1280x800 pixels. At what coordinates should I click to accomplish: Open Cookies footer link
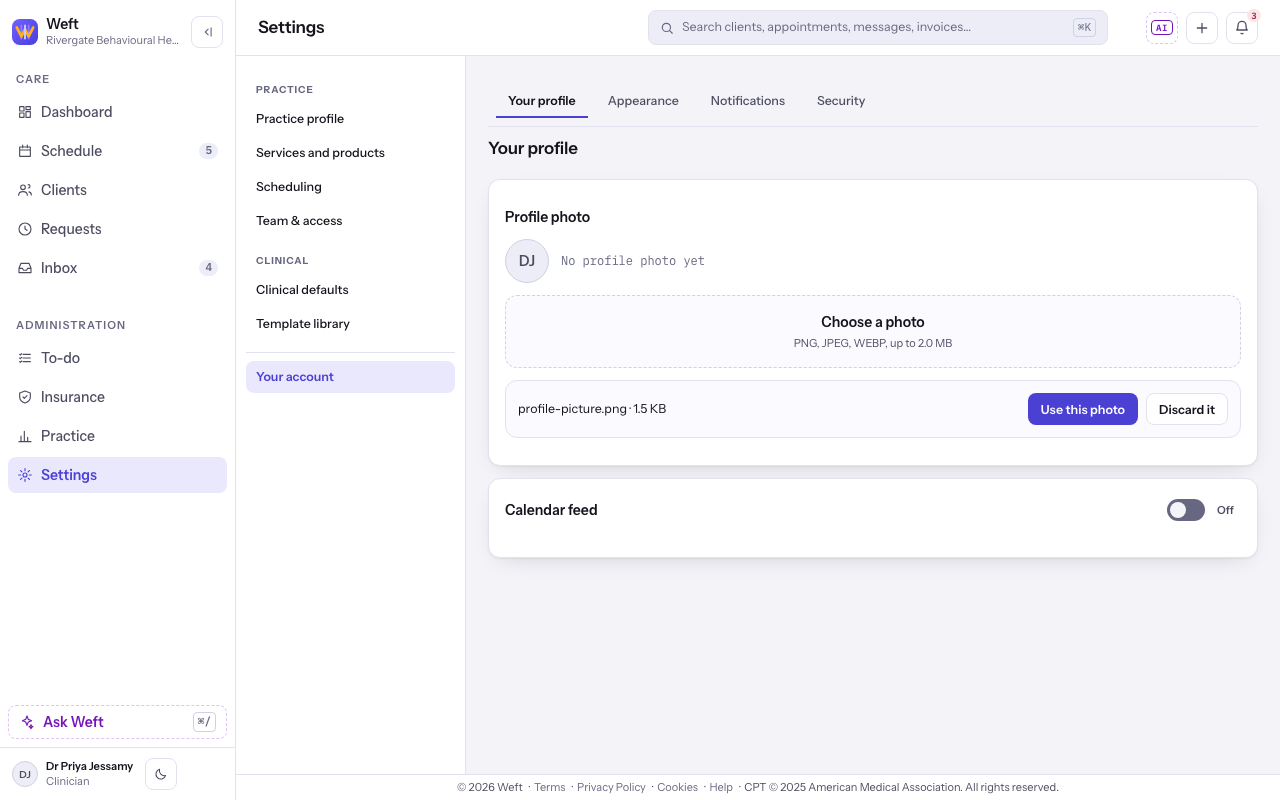pyautogui.click(x=677, y=787)
